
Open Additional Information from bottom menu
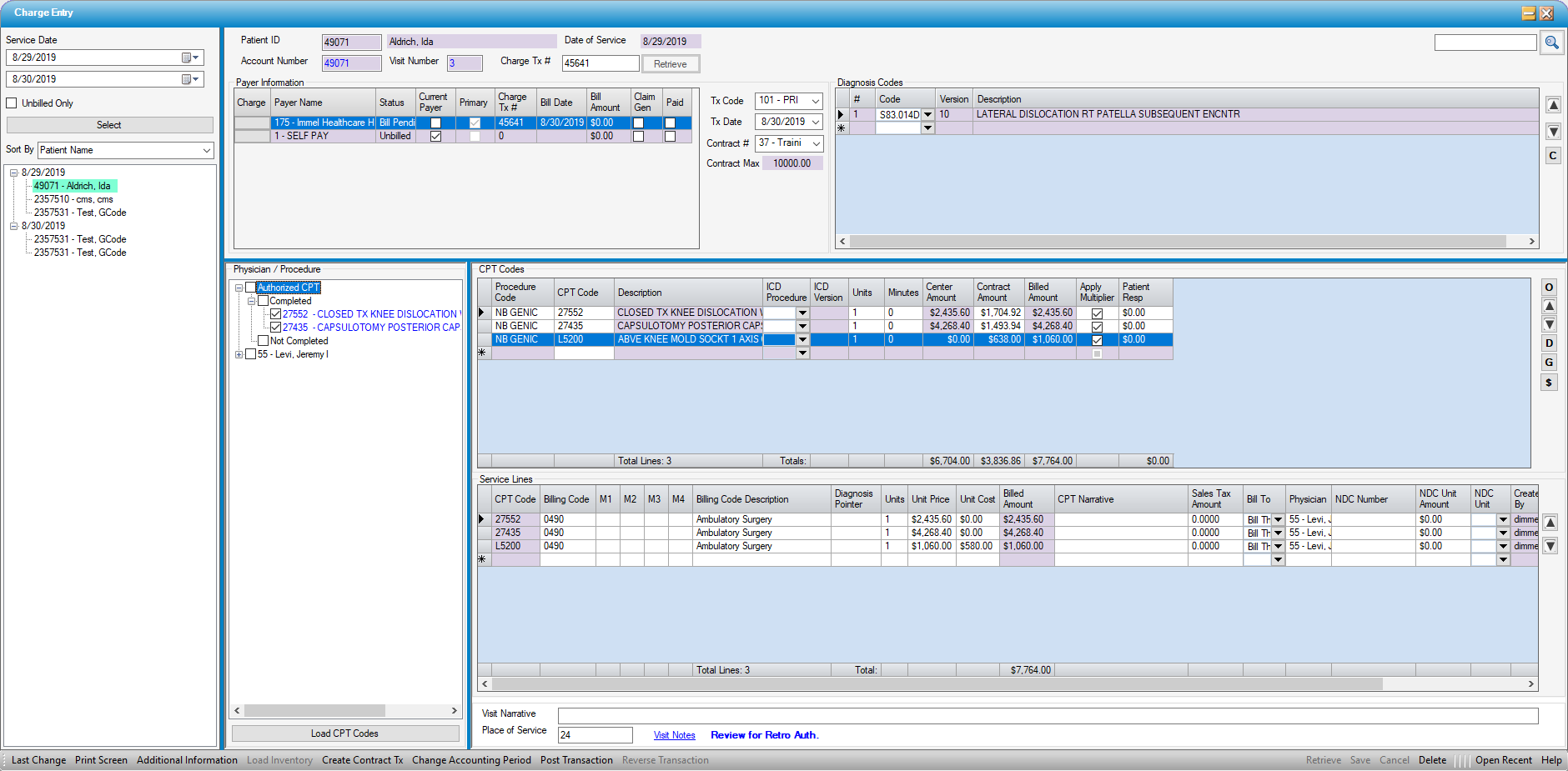187,760
